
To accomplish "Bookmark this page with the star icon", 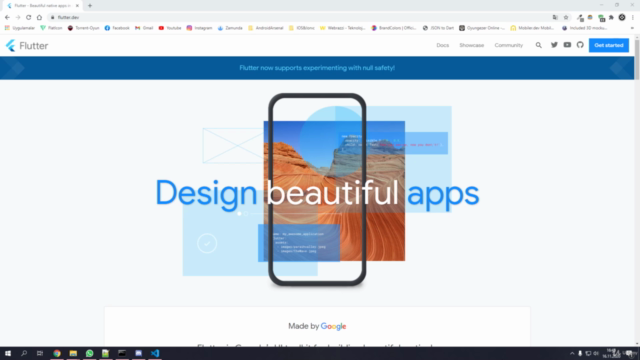I will 566,18.
